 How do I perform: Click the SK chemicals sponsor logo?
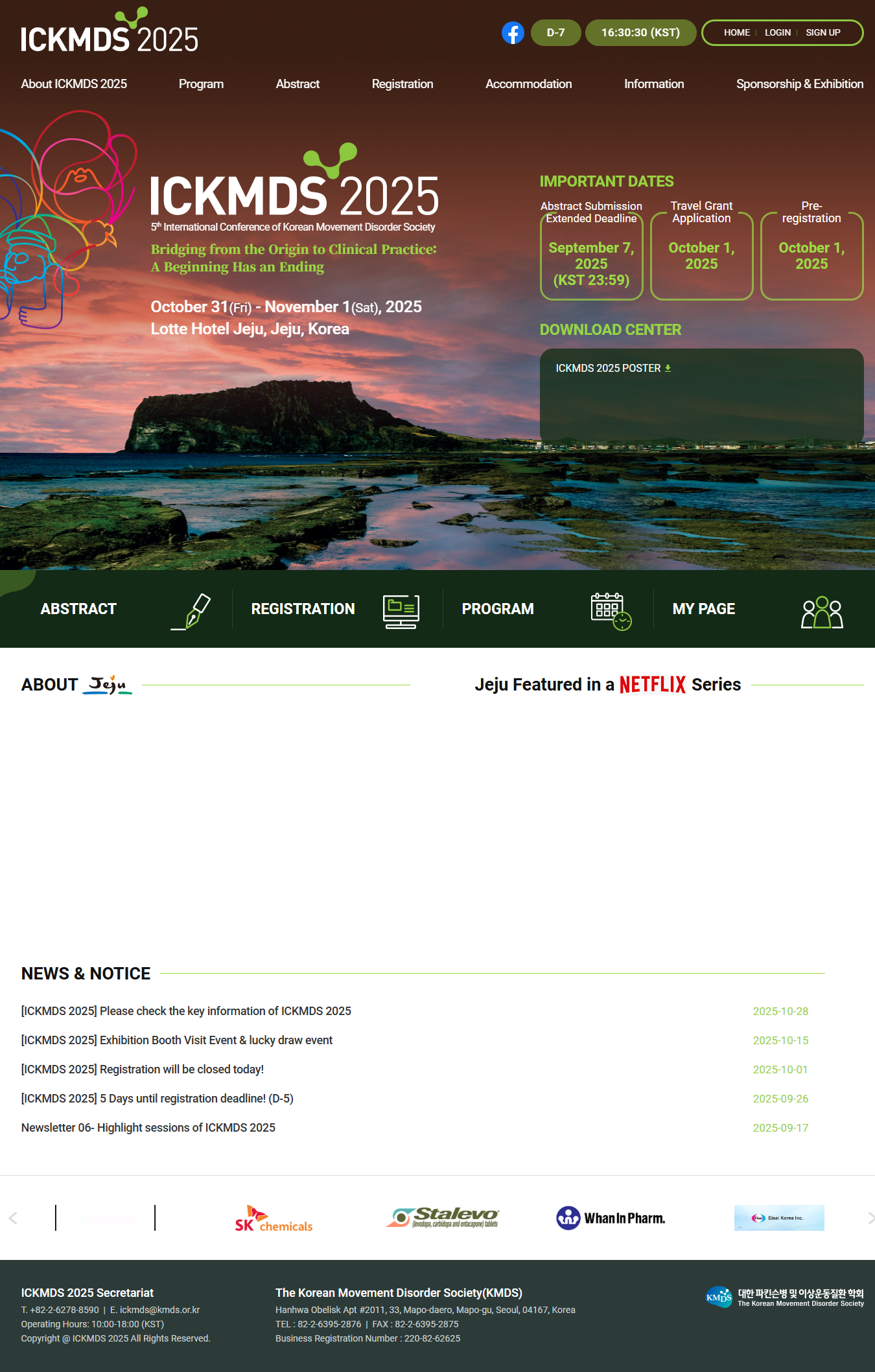click(x=274, y=1218)
